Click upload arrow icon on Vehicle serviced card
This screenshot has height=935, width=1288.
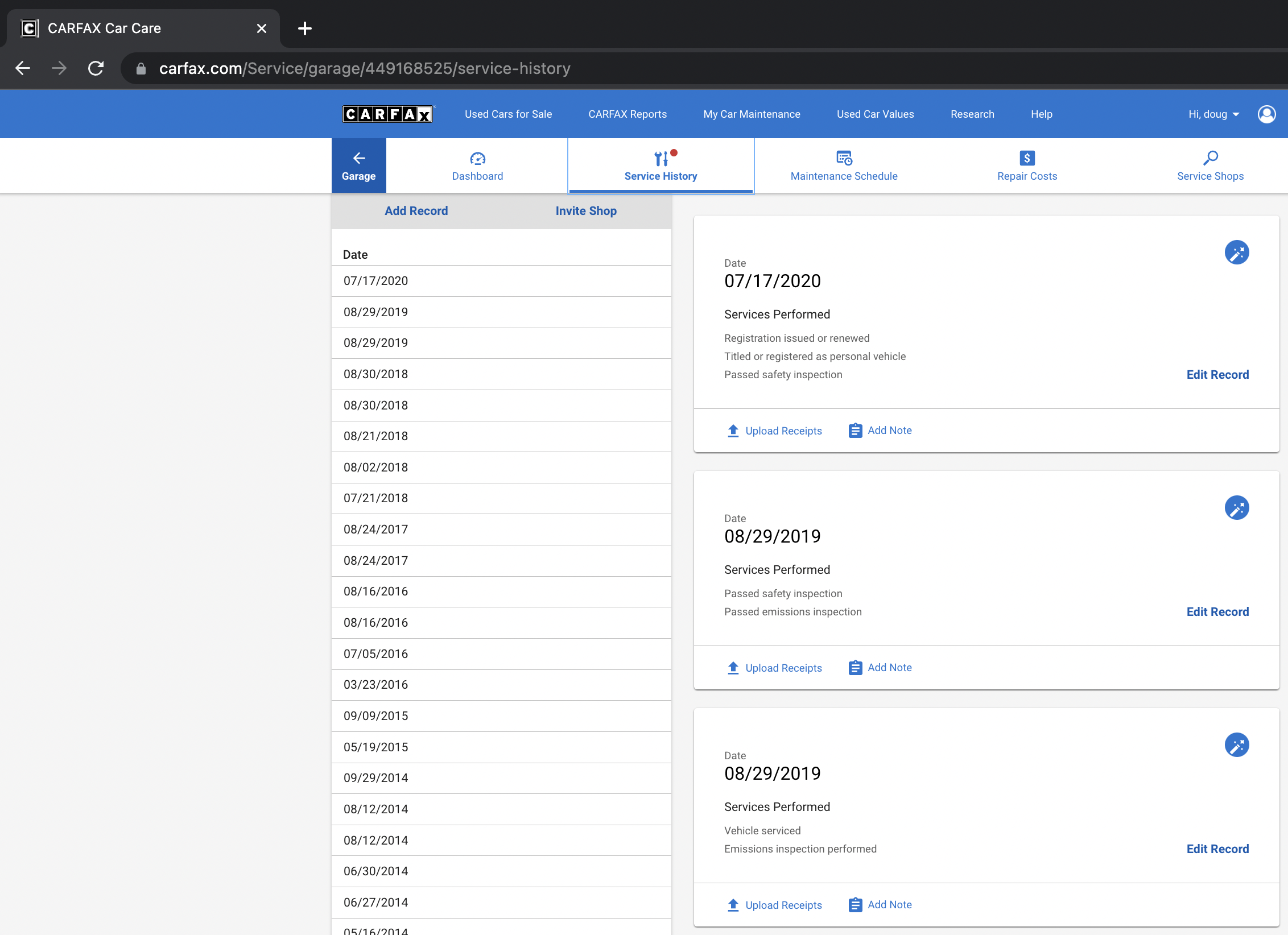tap(733, 905)
